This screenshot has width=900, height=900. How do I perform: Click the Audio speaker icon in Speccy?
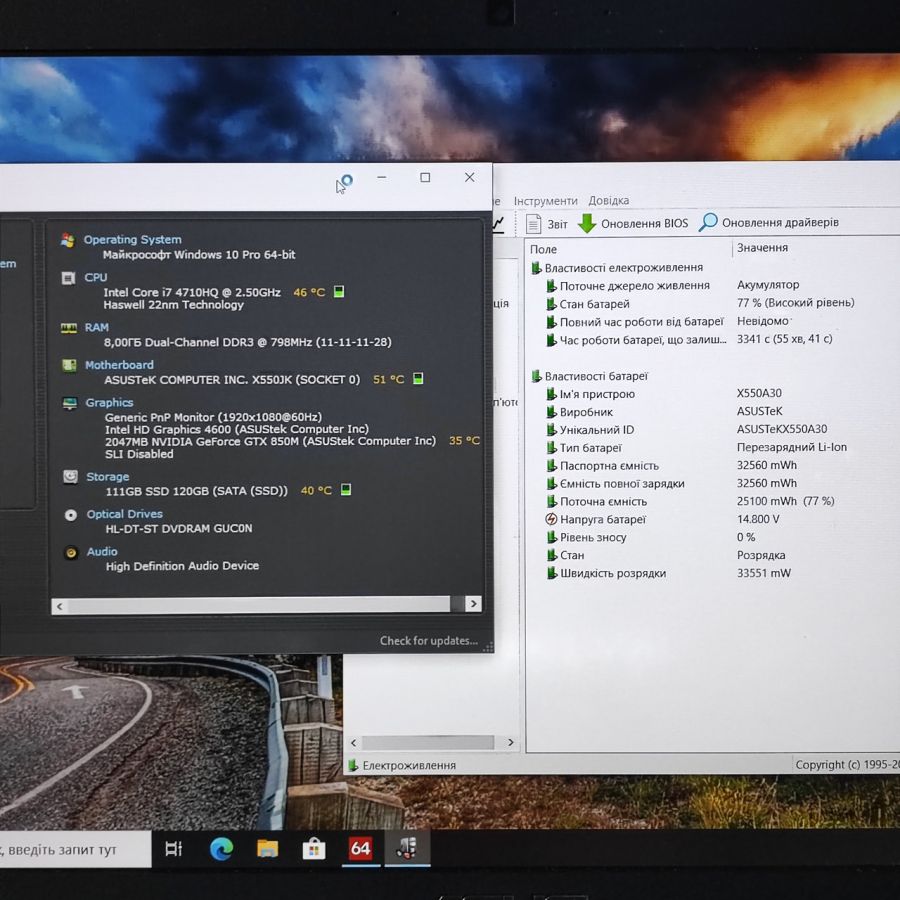click(x=71, y=553)
